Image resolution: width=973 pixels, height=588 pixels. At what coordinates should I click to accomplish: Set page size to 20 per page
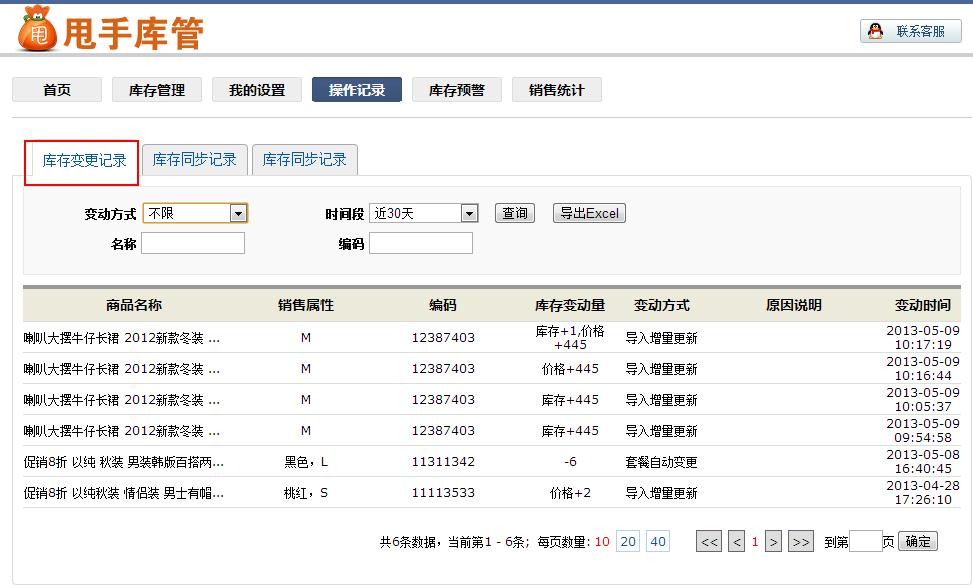[x=628, y=541]
